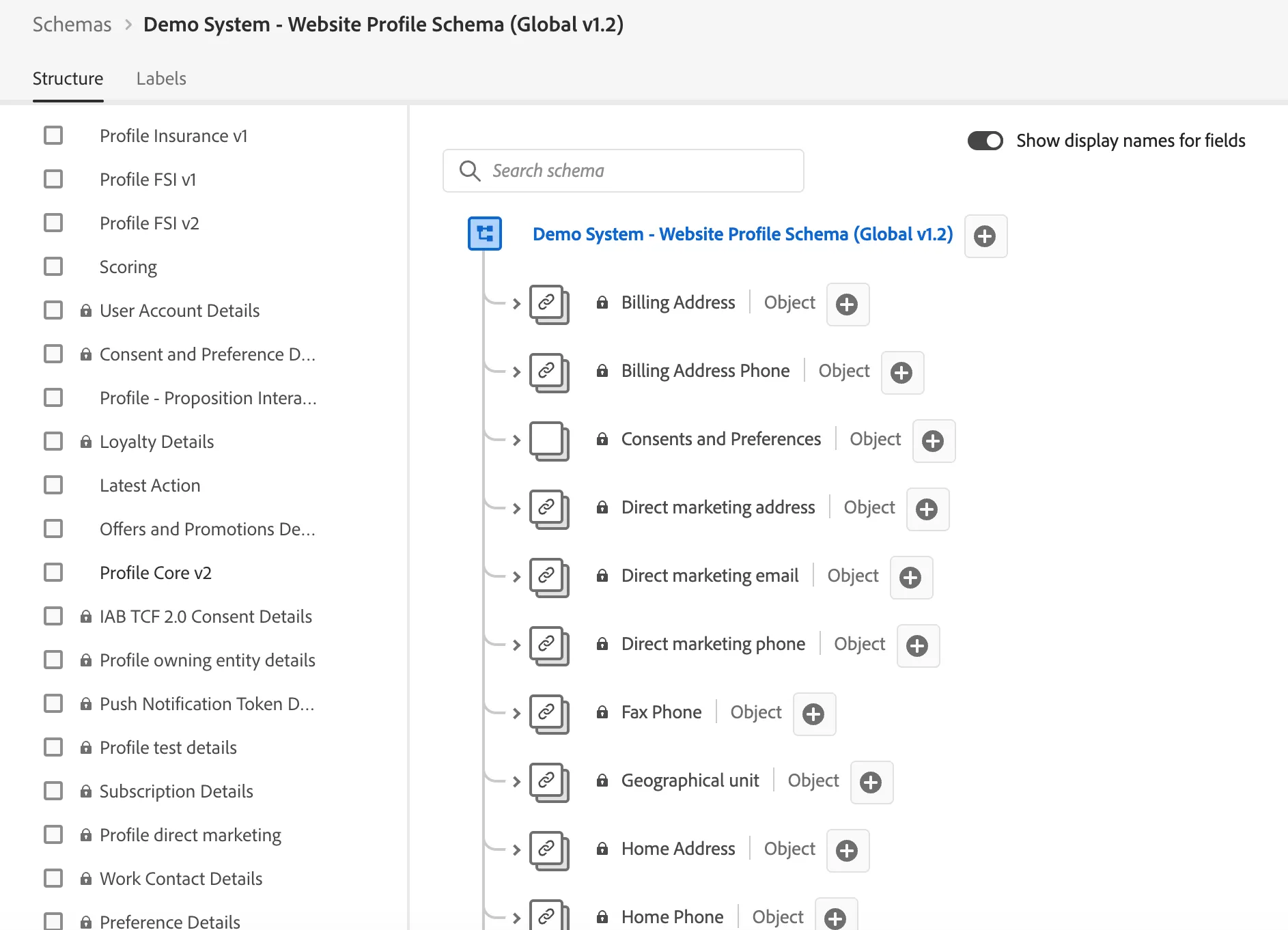1288x930 pixels.
Task: Click the schema root hierarchy icon
Action: [485, 234]
